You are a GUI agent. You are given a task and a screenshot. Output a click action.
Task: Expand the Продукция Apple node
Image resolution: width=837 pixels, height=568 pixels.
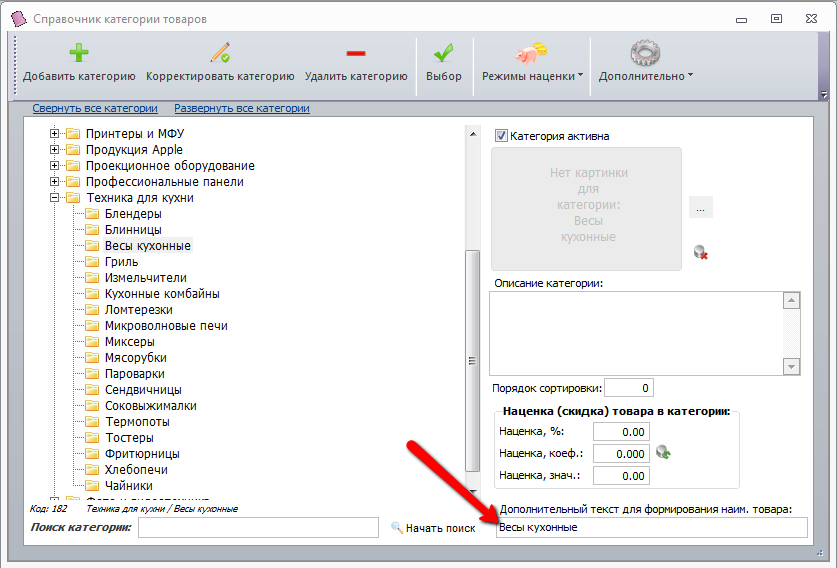pyautogui.click(x=54, y=149)
